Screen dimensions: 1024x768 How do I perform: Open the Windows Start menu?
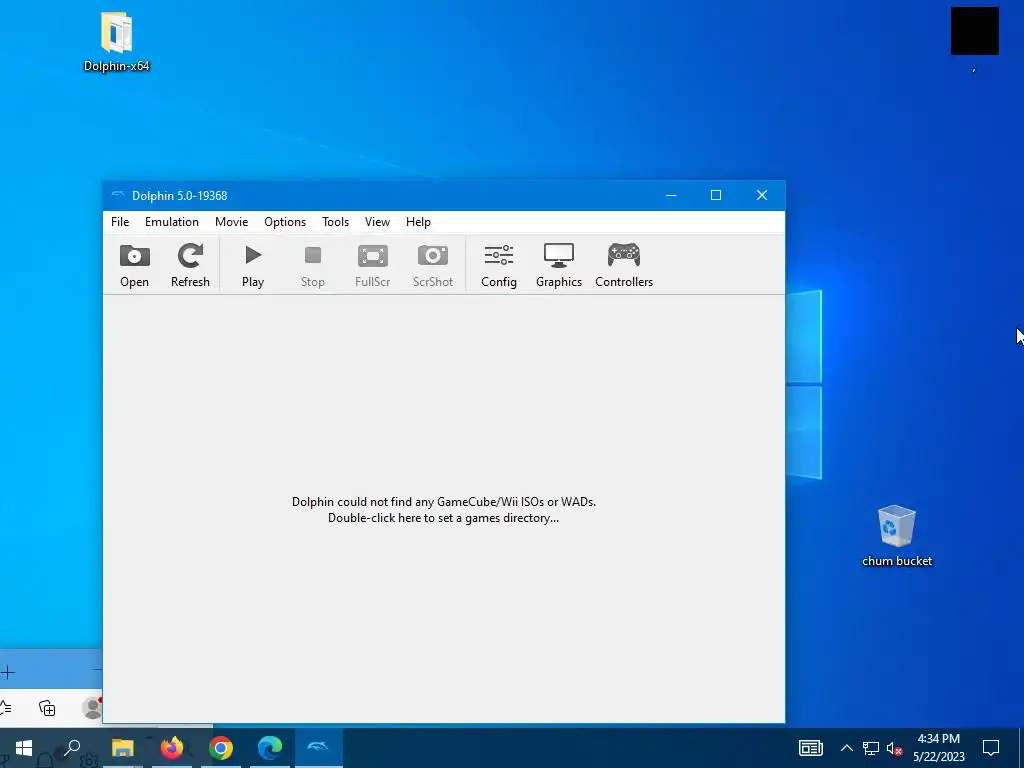tap(24, 748)
